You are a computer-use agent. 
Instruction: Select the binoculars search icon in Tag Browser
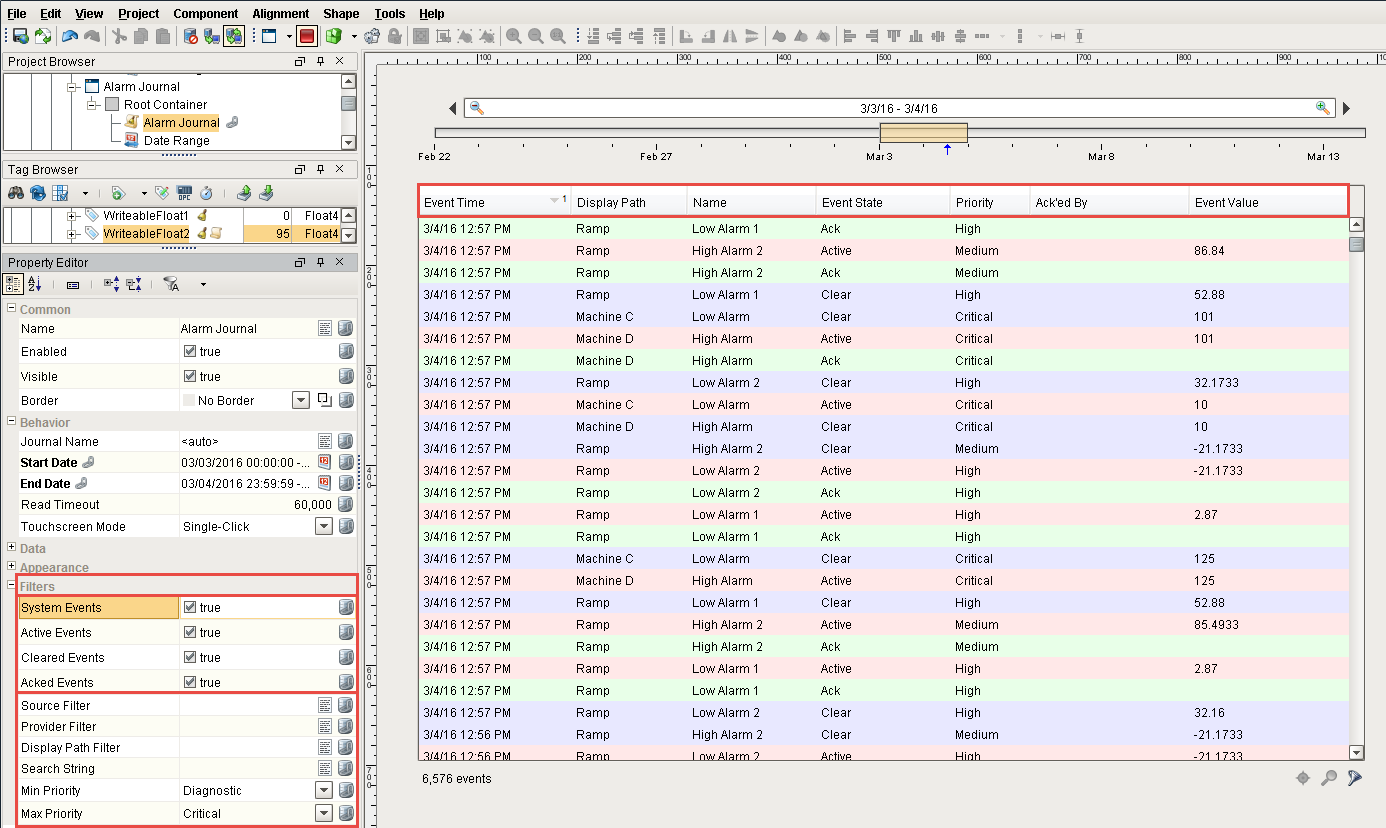[x=16, y=192]
